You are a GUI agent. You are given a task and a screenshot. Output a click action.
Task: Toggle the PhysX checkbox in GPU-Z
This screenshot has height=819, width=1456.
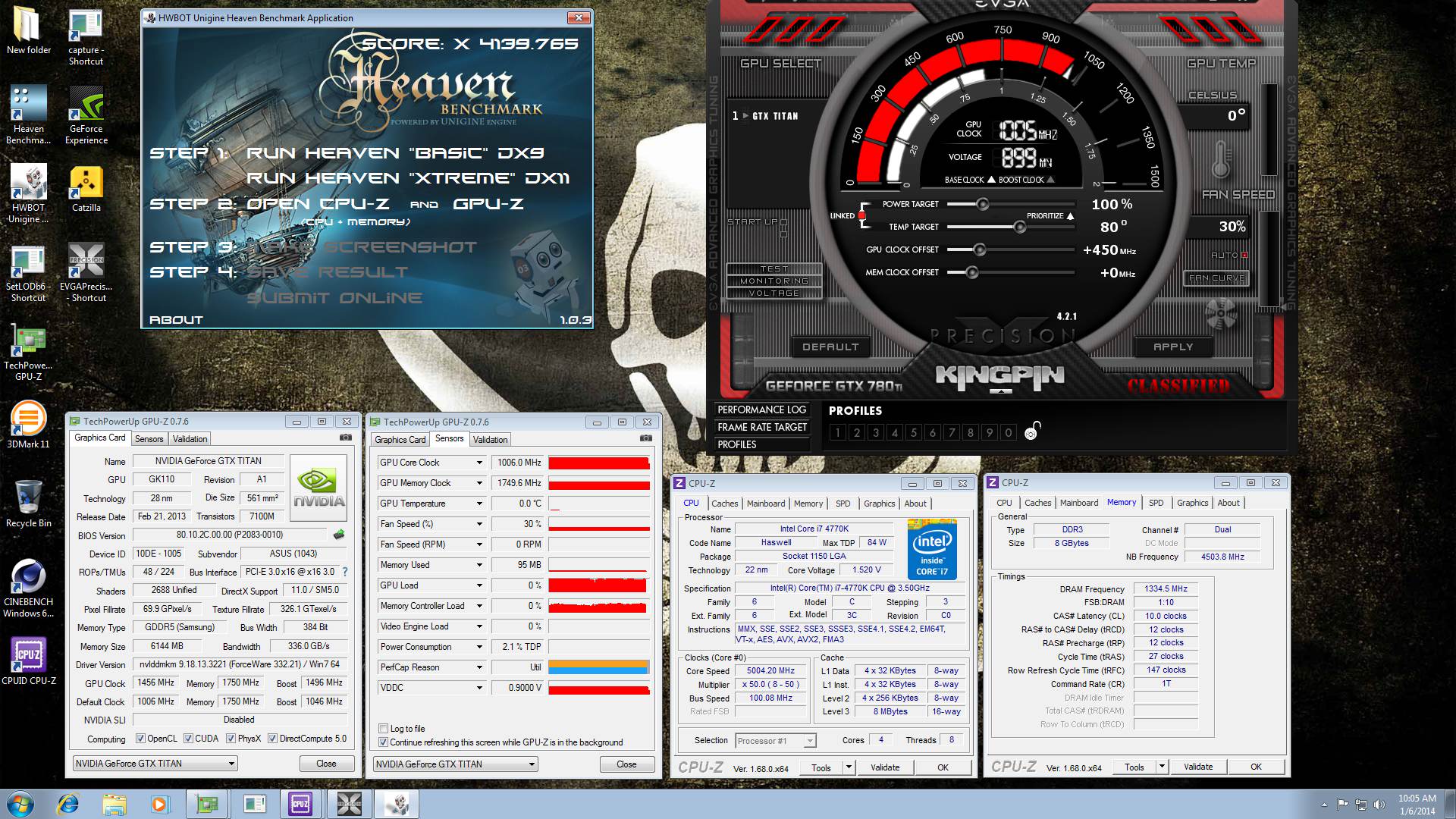point(231,739)
